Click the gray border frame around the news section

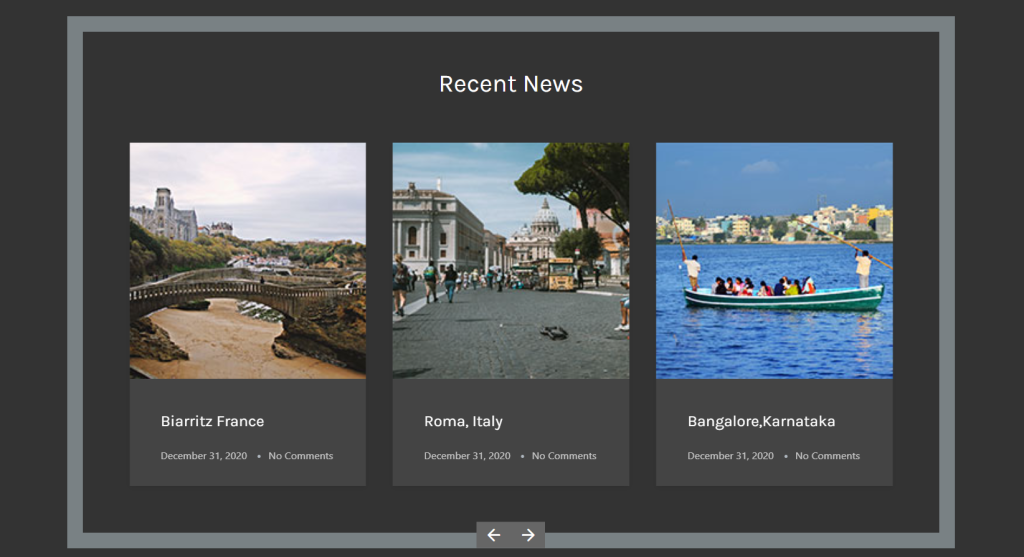75,280
